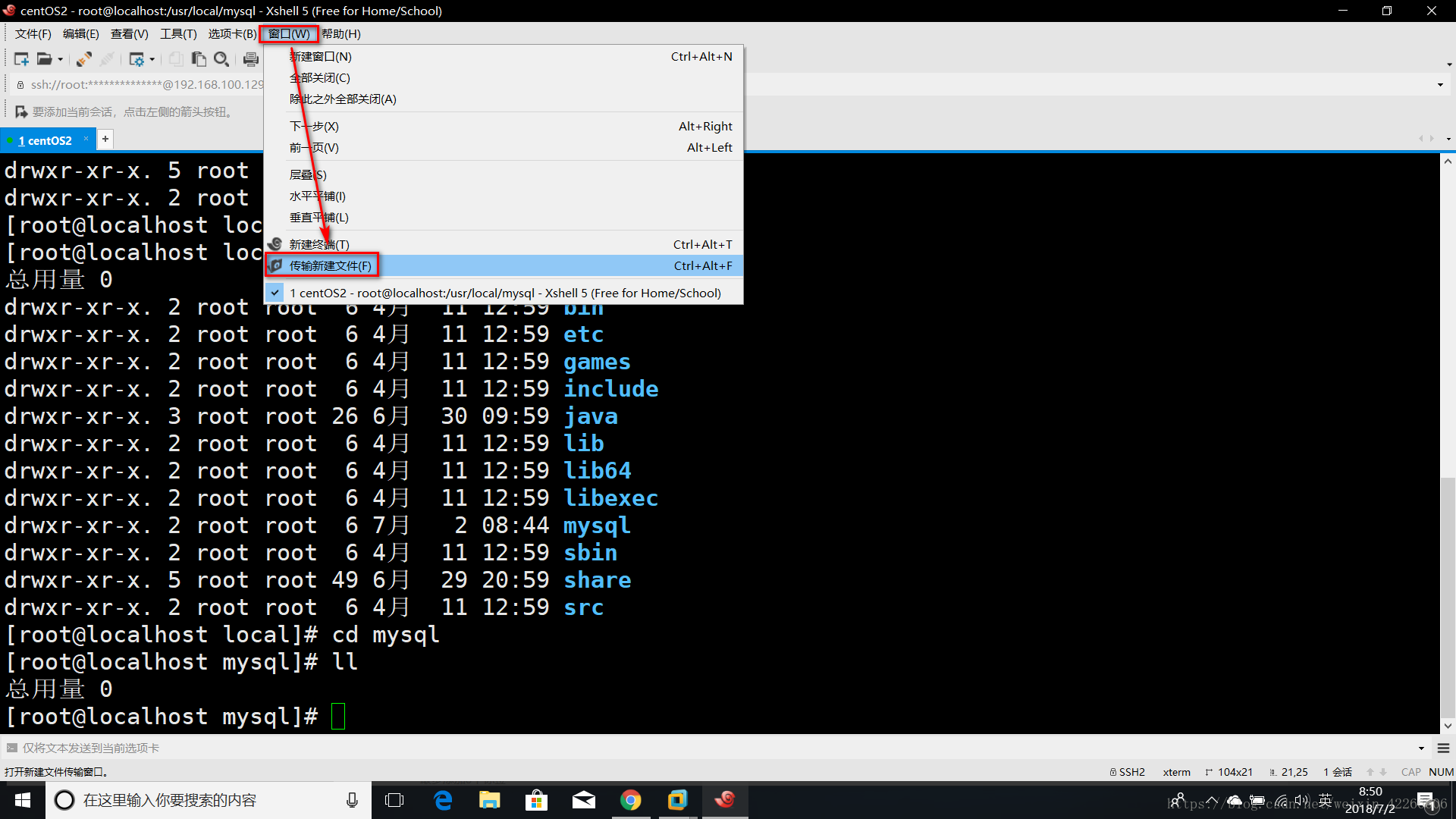This screenshot has width=1456, height=819.
Task: Click the New Session toolbar icon
Action: pyautogui.click(x=21, y=59)
